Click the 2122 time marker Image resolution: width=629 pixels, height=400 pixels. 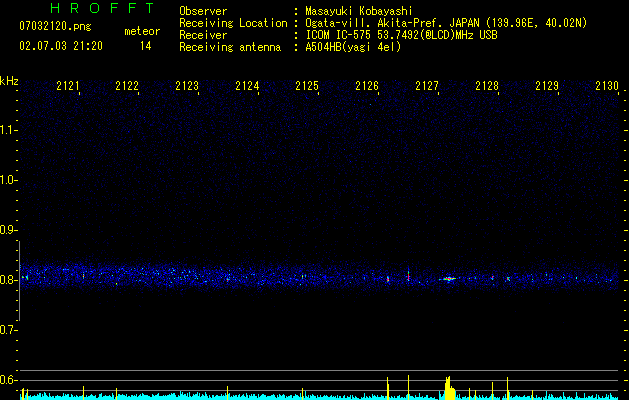click(127, 85)
